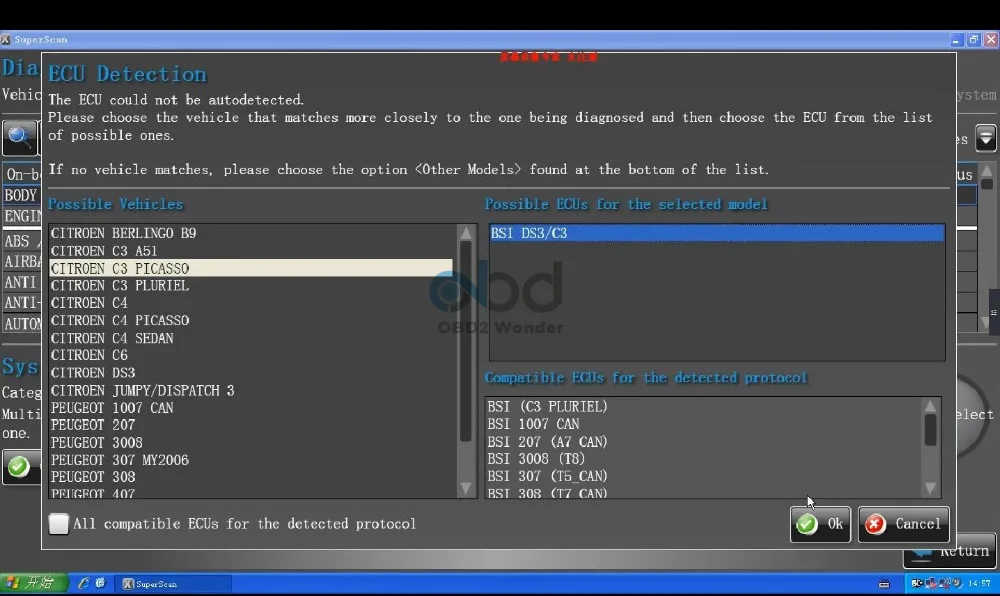Choose BSI 307 (T5_CAN) ECU
The image size is (1000, 596).
point(703,476)
